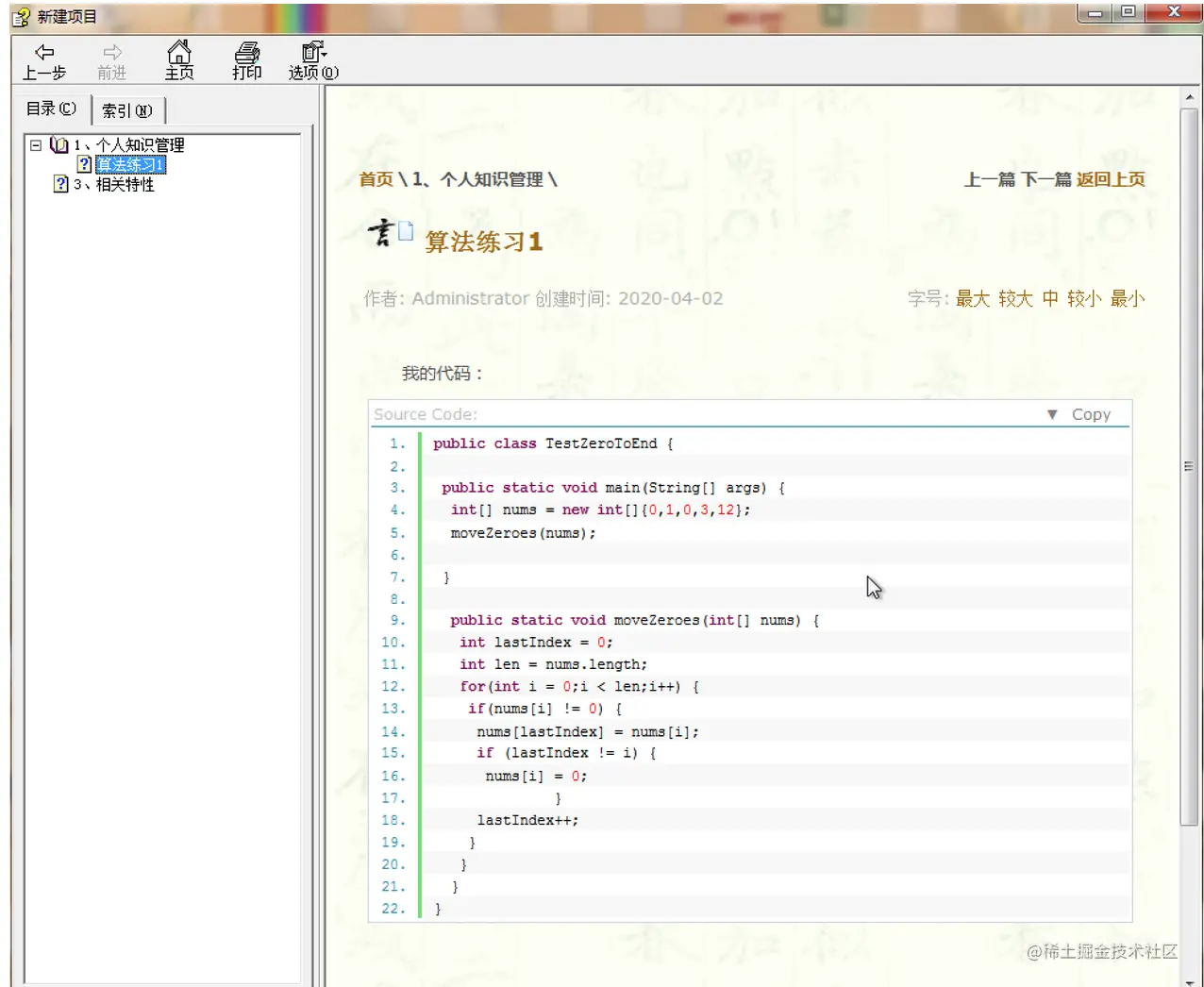This screenshot has height=987, width=1204.
Task: Click the 我的代码： text
Action: [443, 374]
